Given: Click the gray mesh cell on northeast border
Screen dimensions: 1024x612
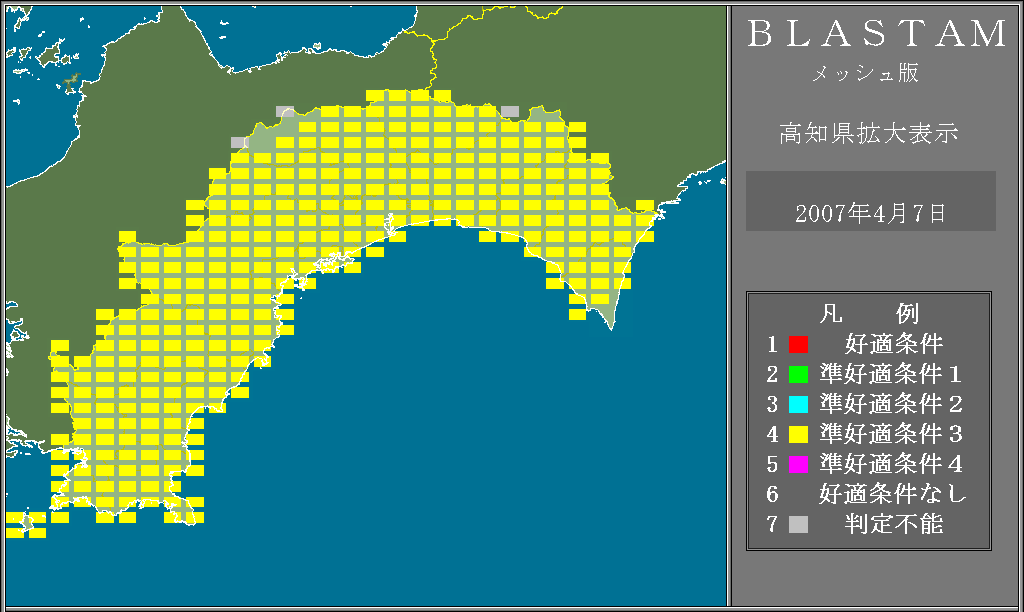Looking at the screenshot, I should click(x=510, y=111).
